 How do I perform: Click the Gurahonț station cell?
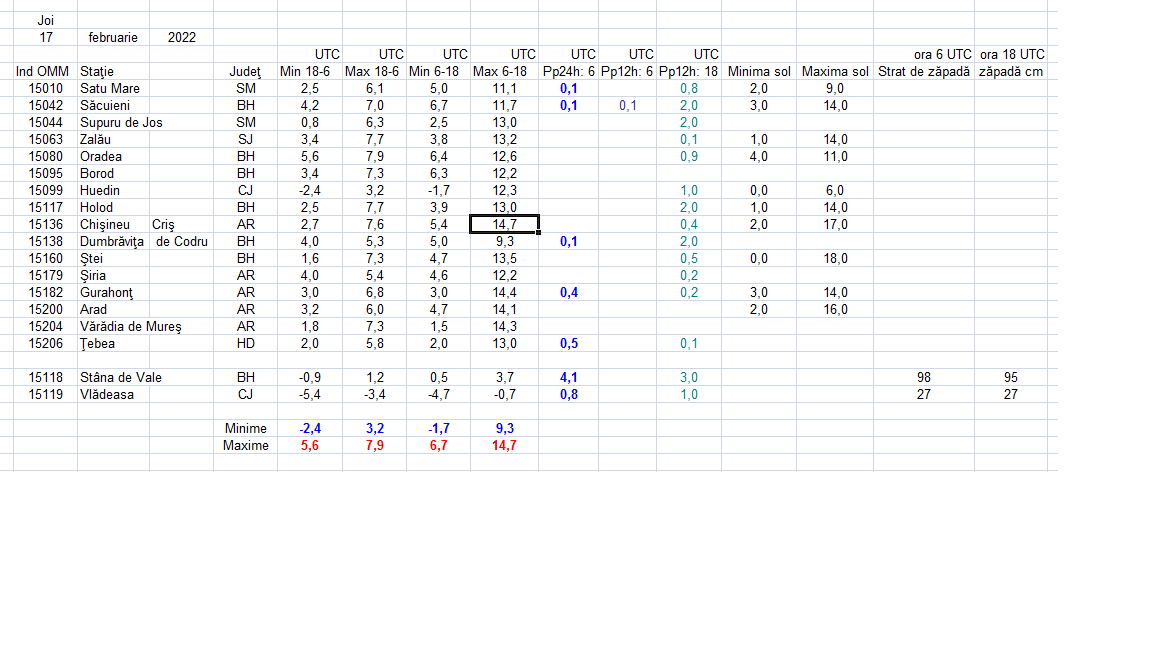pyautogui.click(x=107, y=292)
